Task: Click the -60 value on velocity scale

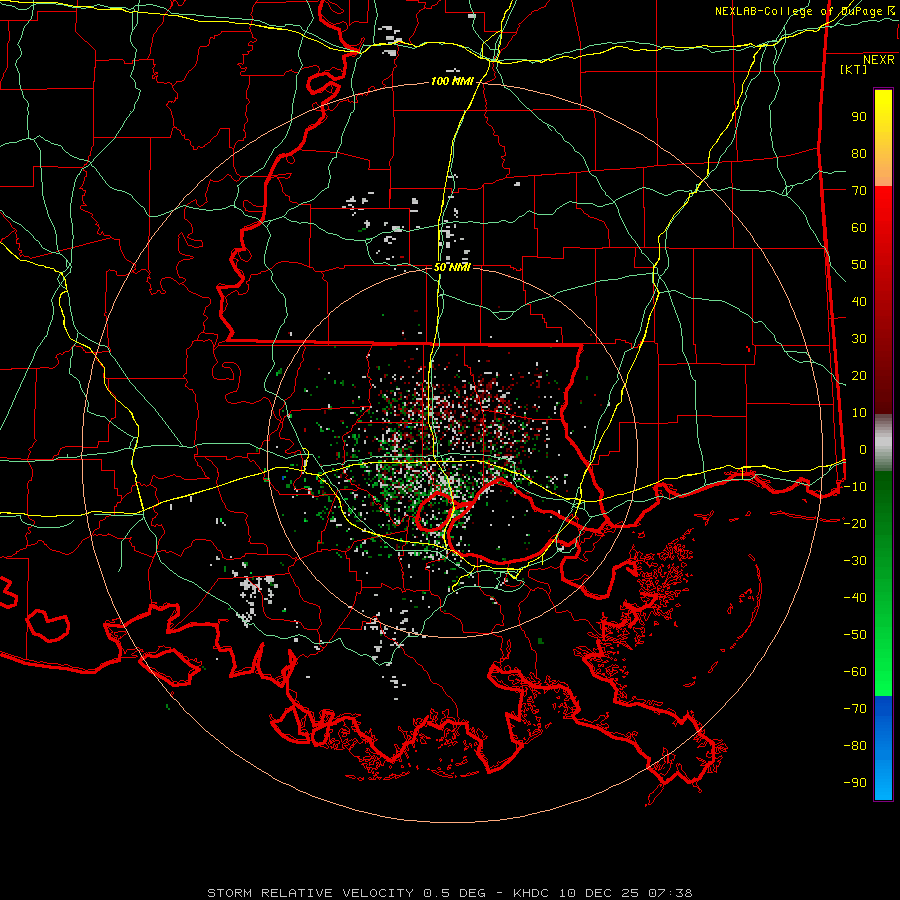Action: point(855,672)
